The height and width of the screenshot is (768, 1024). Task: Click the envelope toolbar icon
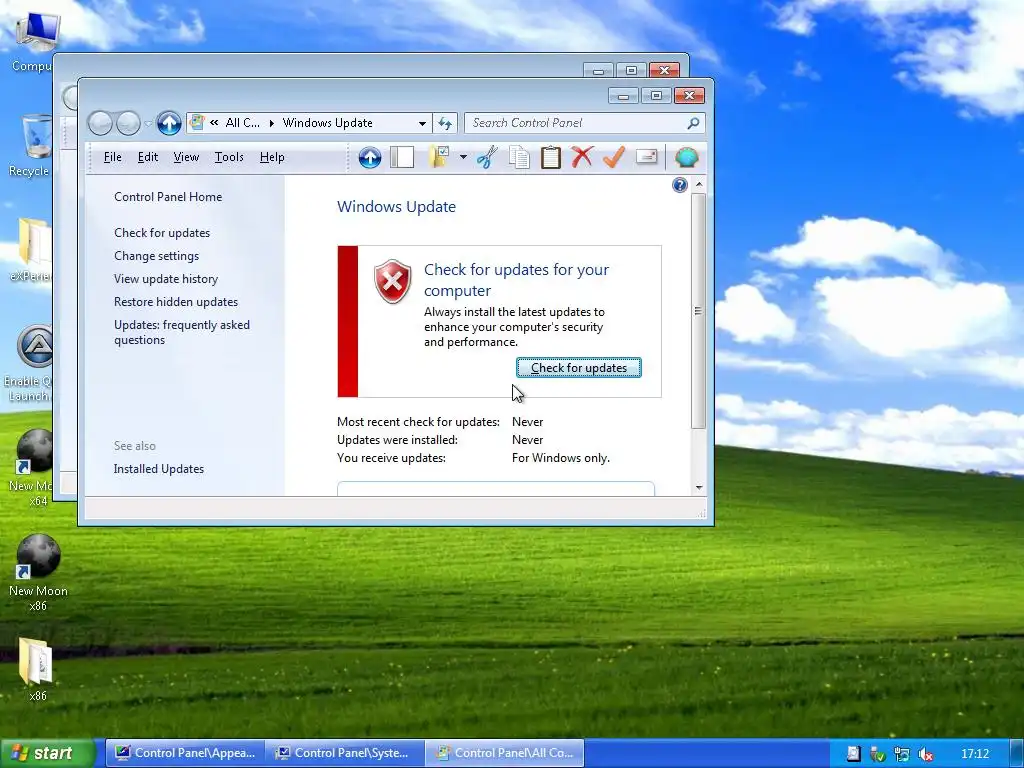point(646,157)
